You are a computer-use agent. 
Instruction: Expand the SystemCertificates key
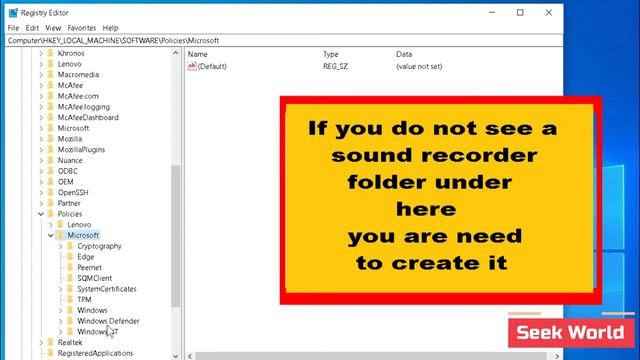point(60,289)
